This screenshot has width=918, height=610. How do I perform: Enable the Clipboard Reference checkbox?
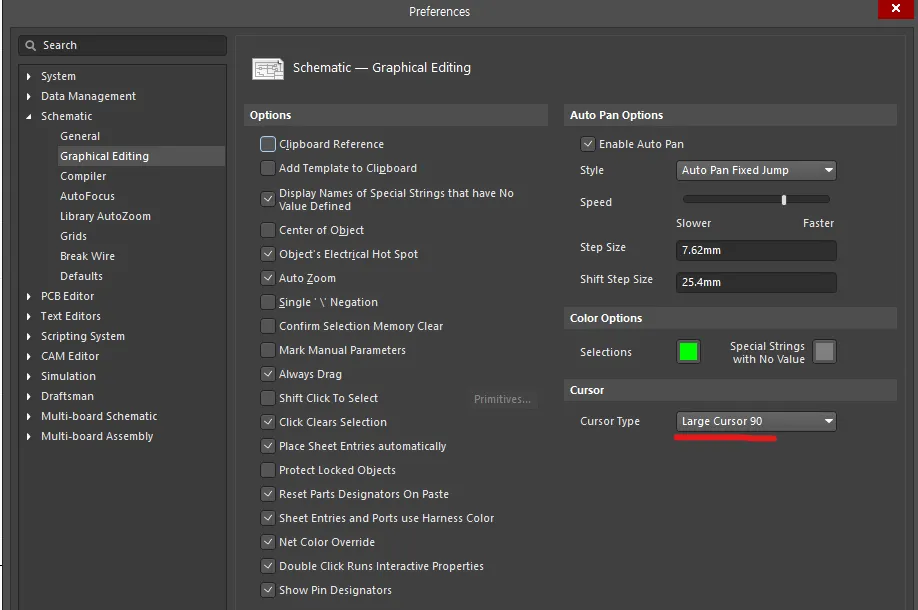click(x=268, y=144)
